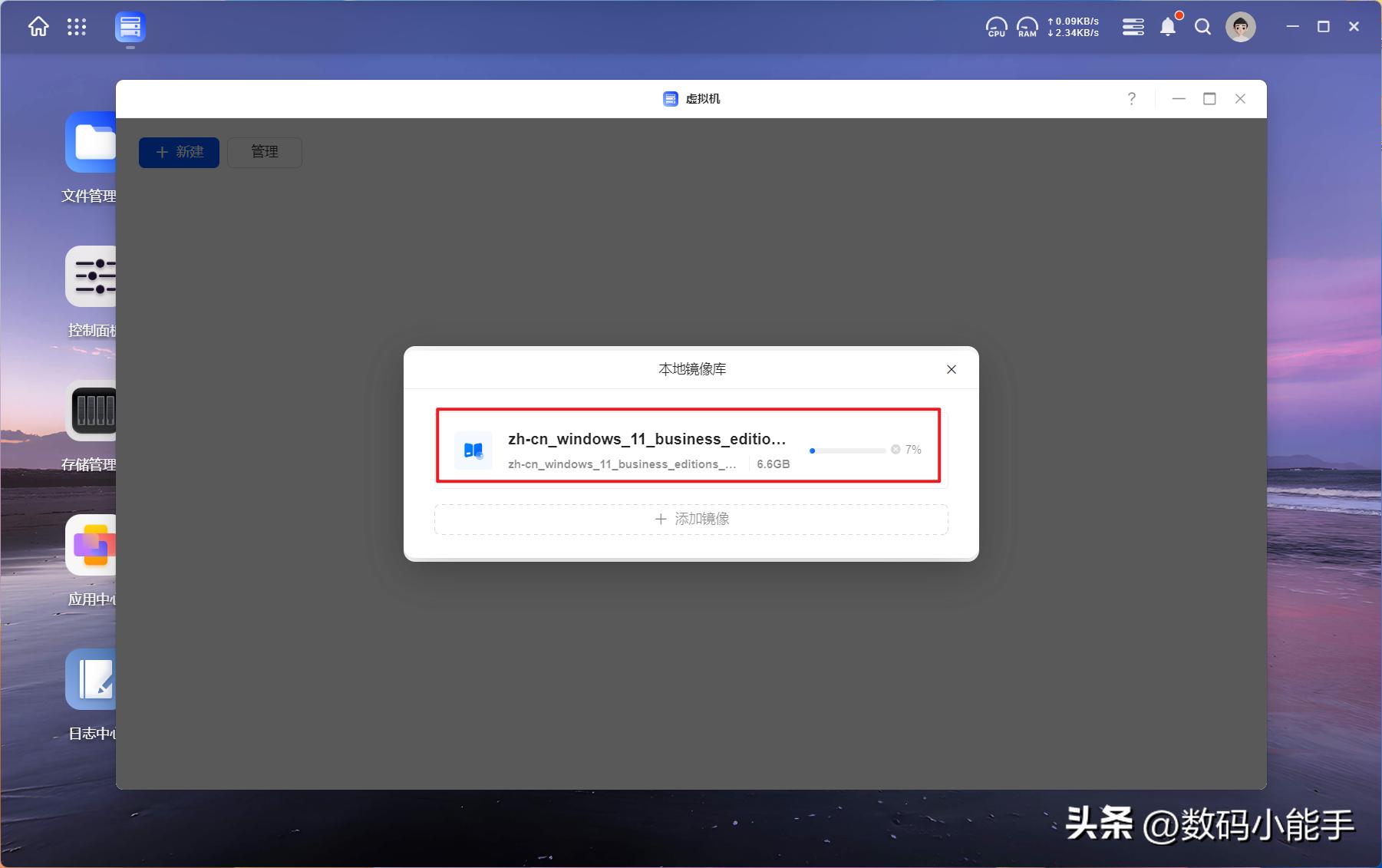Open the task list panel icon
1382x868 pixels.
(1133, 28)
